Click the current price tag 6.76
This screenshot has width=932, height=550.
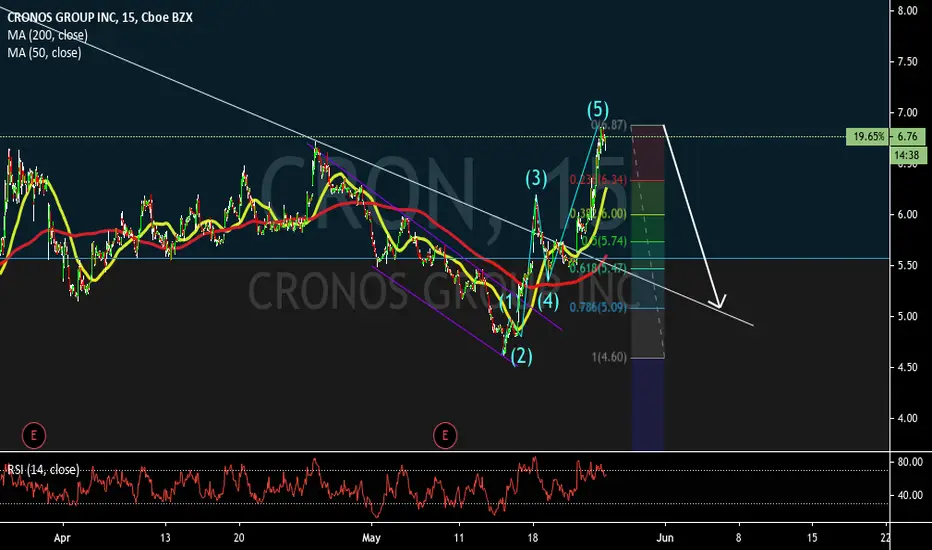coord(908,137)
